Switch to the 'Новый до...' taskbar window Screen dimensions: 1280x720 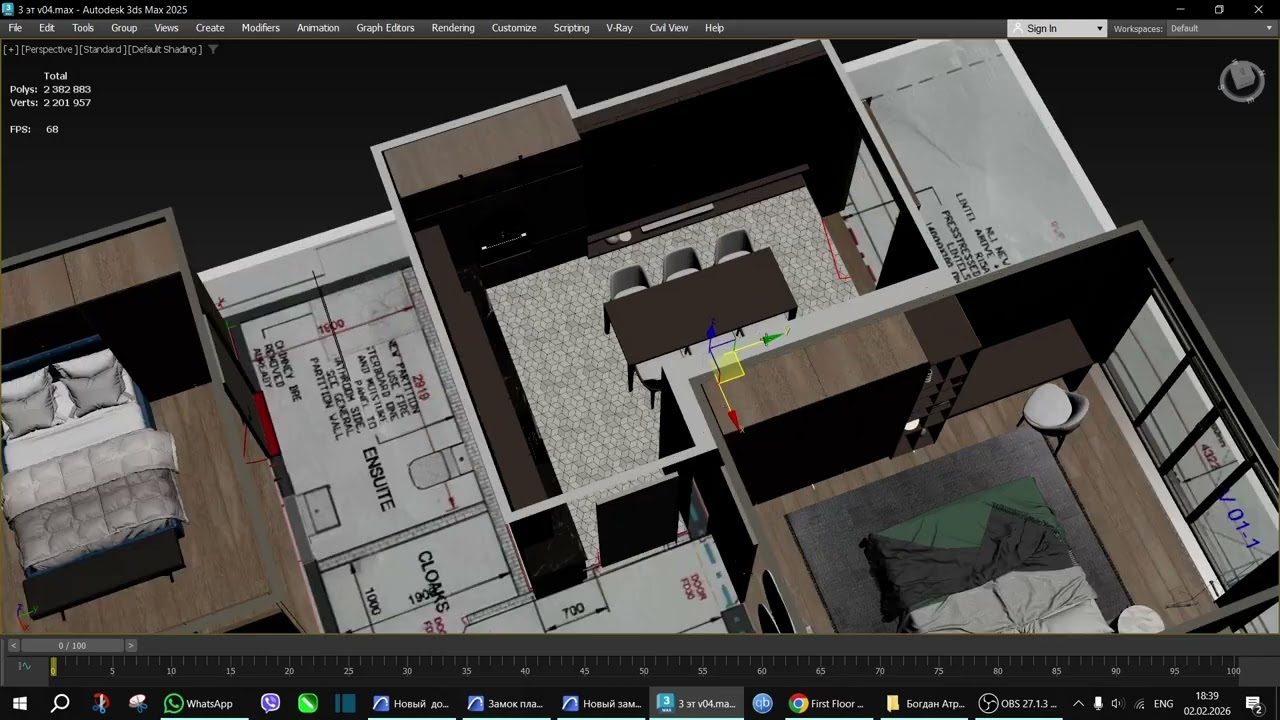tap(411, 703)
